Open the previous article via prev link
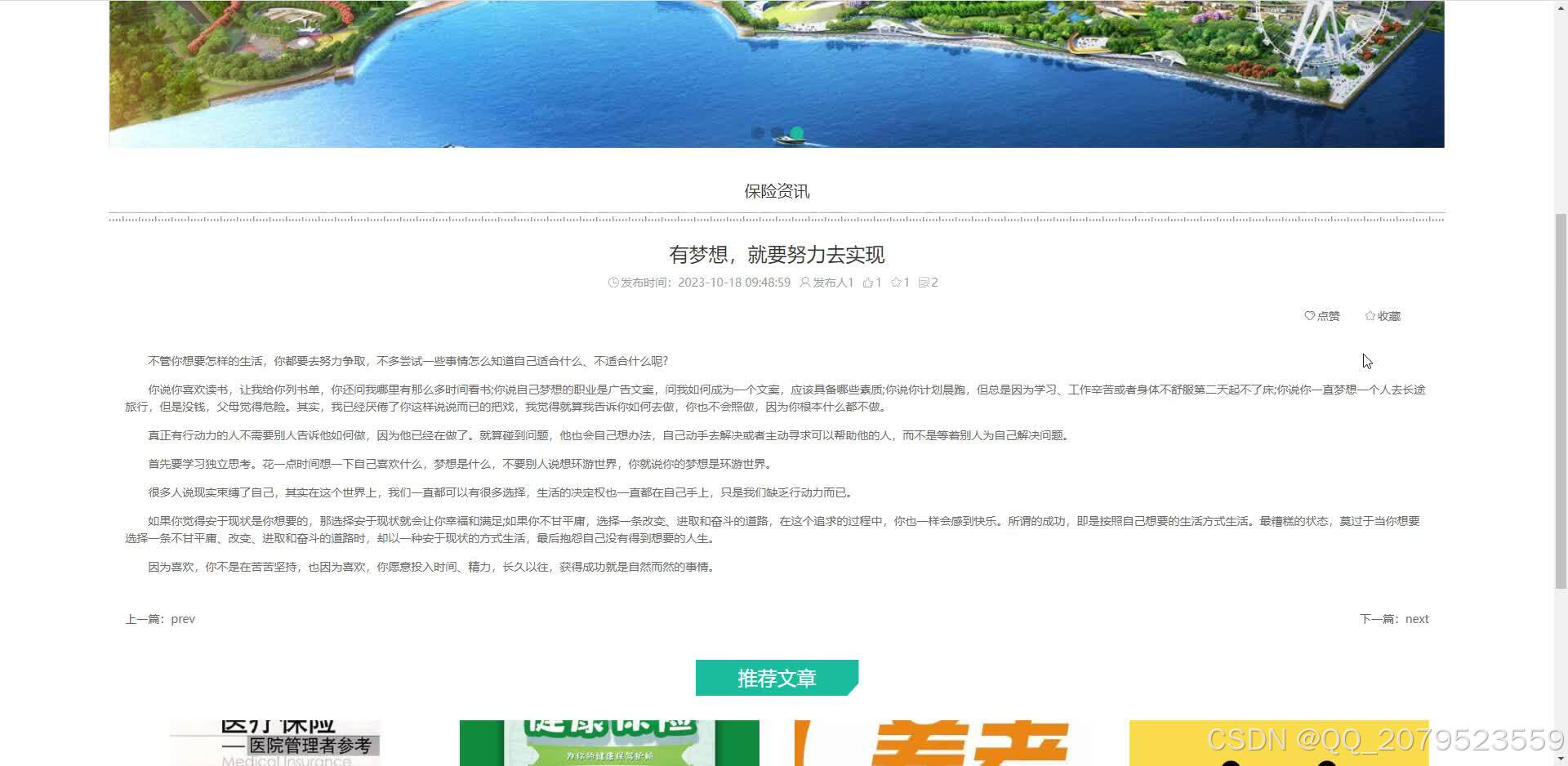1568x766 pixels. point(182,618)
